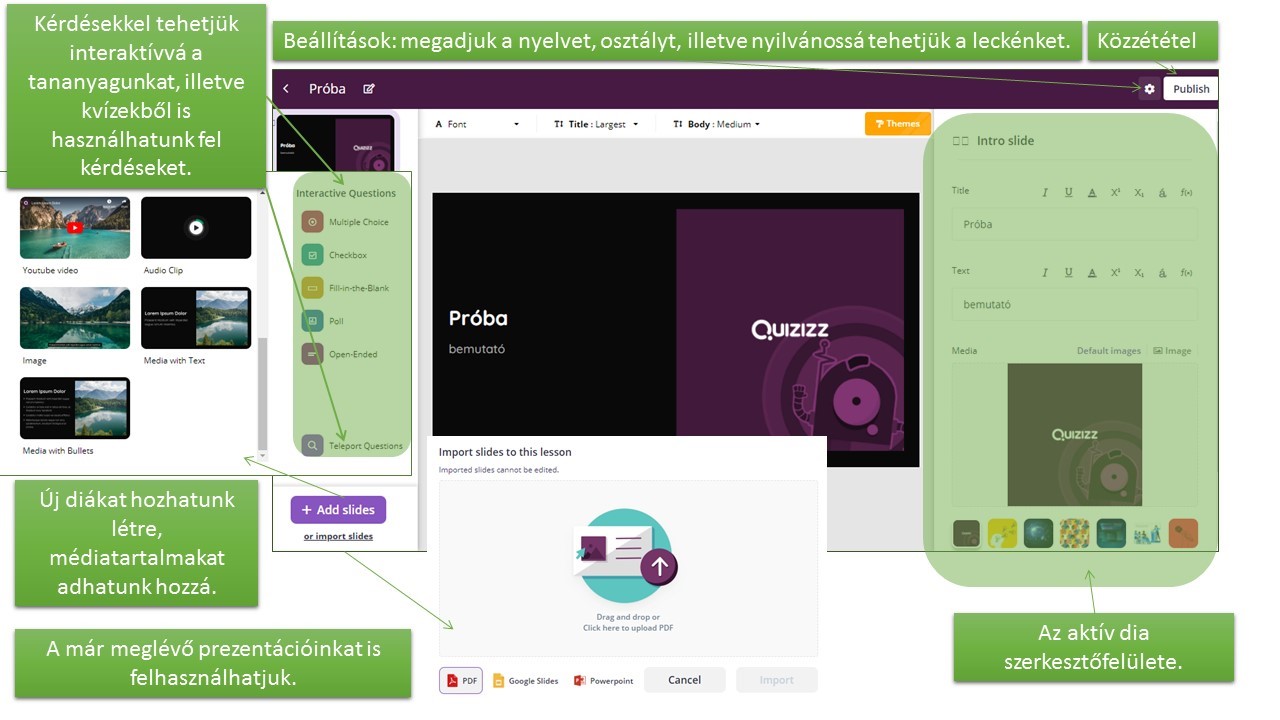
Task: Choose the Youtube video slide template
Action: tap(75, 227)
